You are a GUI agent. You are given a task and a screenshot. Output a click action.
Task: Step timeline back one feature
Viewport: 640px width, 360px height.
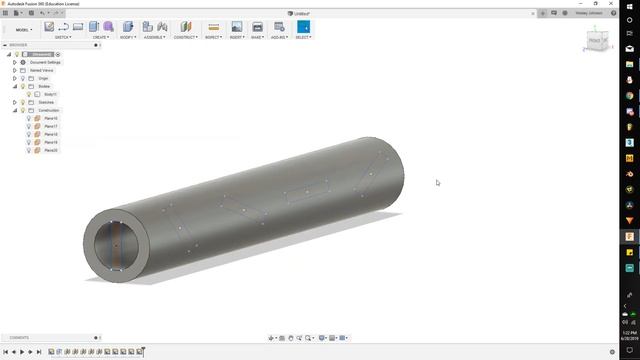pyautogui.click(x=14, y=352)
